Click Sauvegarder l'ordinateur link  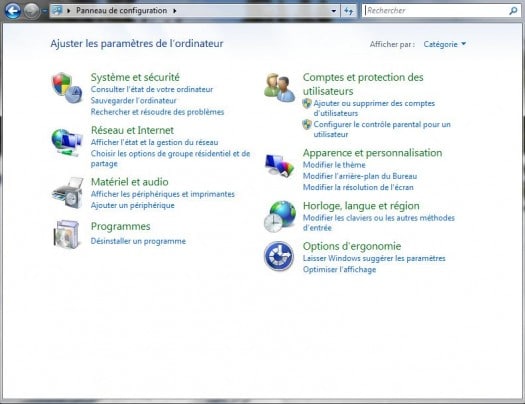[133, 100]
